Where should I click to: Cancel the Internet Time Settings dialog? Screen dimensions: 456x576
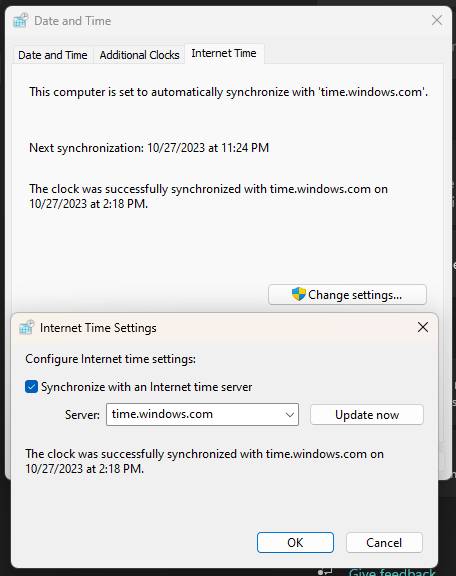click(x=384, y=543)
